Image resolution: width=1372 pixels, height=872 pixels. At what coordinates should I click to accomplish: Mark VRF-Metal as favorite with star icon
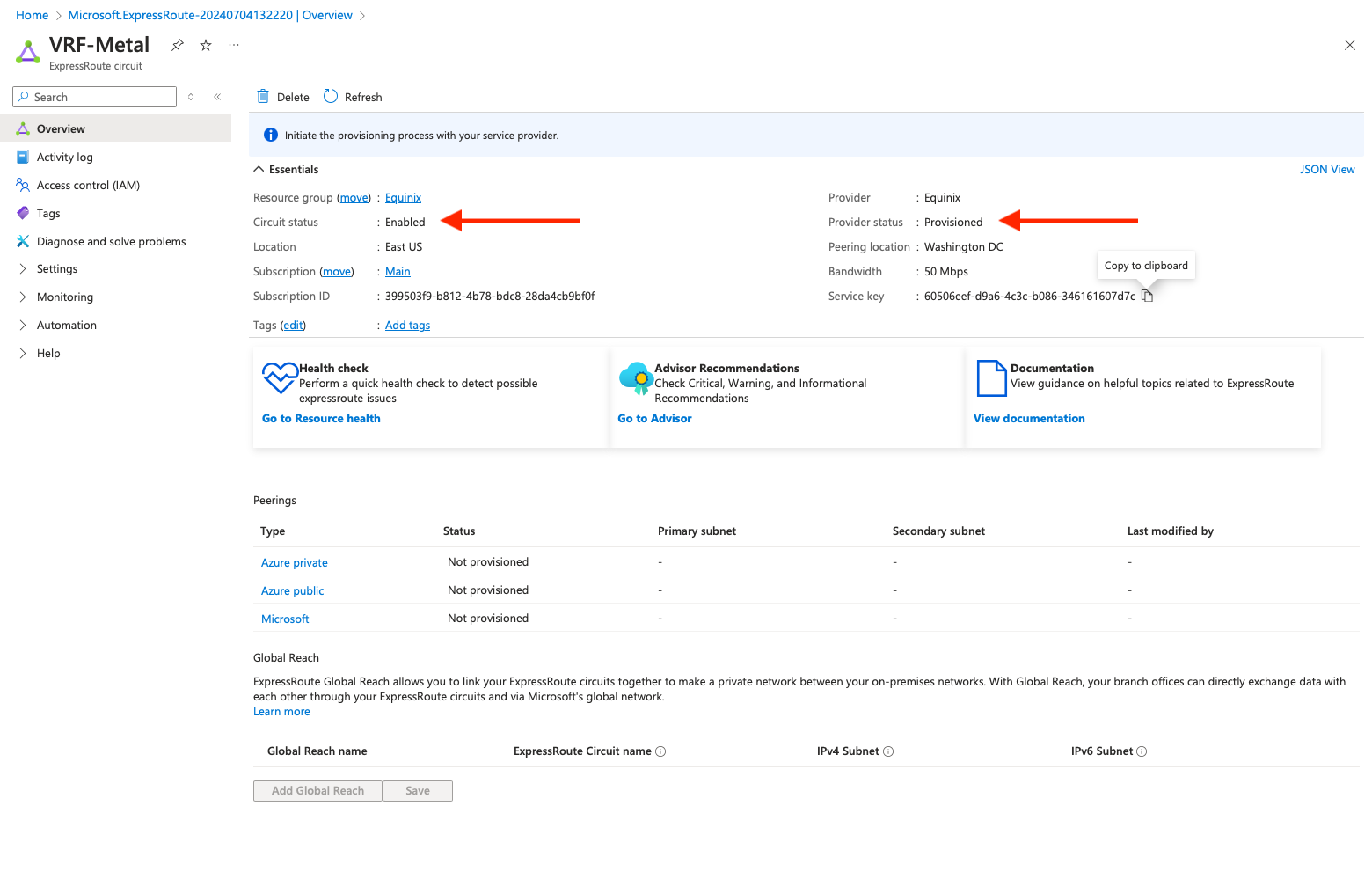[206, 45]
